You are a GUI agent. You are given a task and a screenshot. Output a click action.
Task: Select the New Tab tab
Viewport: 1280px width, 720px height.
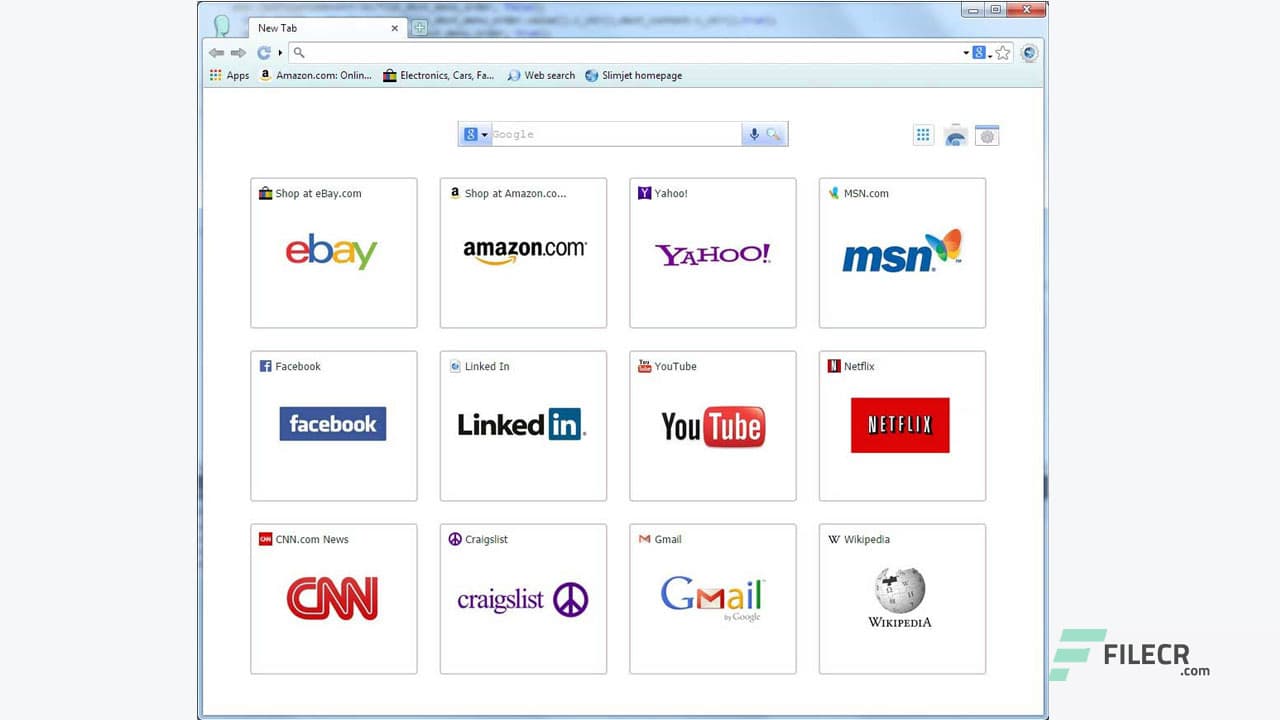pyautogui.click(x=300, y=28)
